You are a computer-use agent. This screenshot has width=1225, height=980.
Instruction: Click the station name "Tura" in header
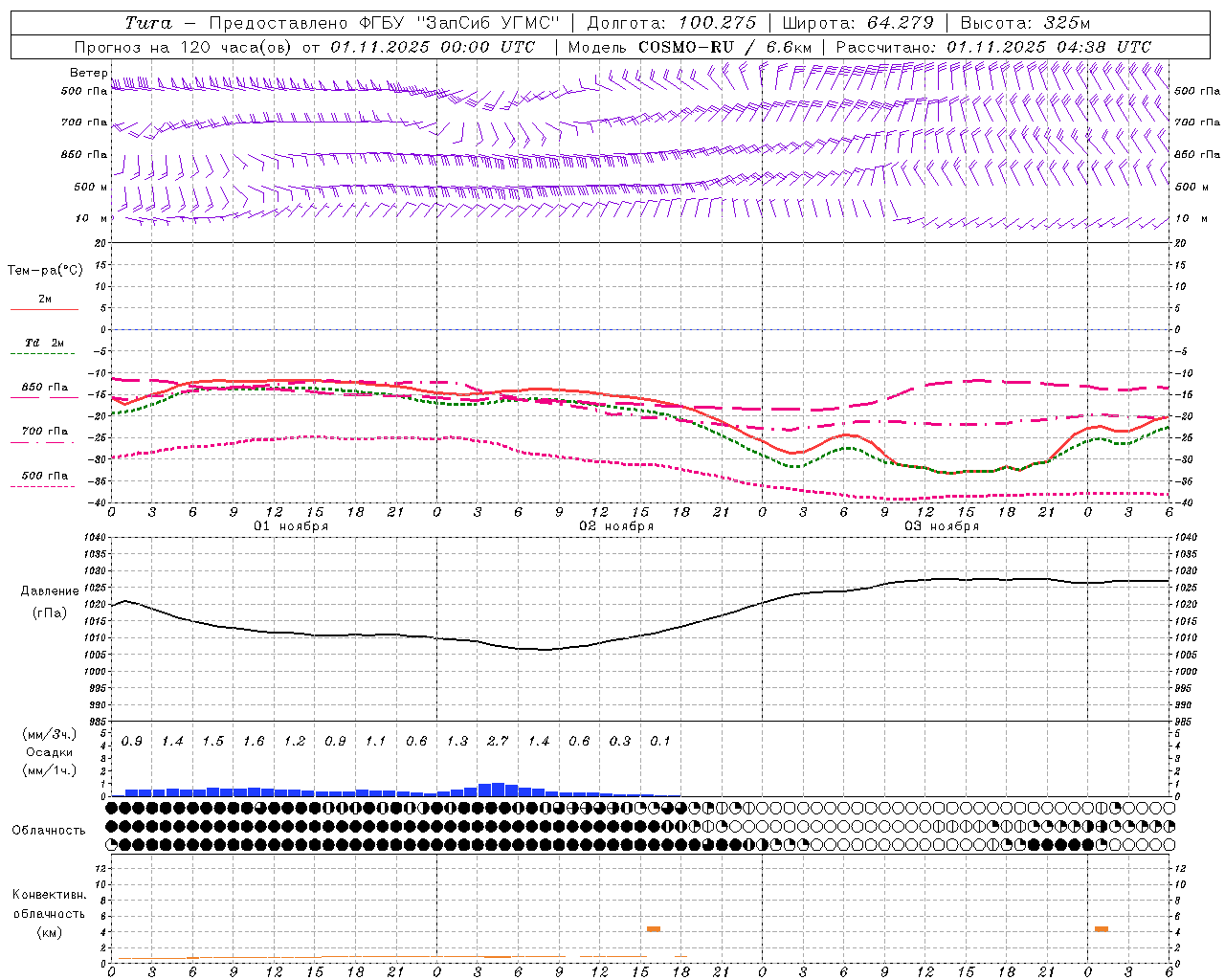[148, 23]
